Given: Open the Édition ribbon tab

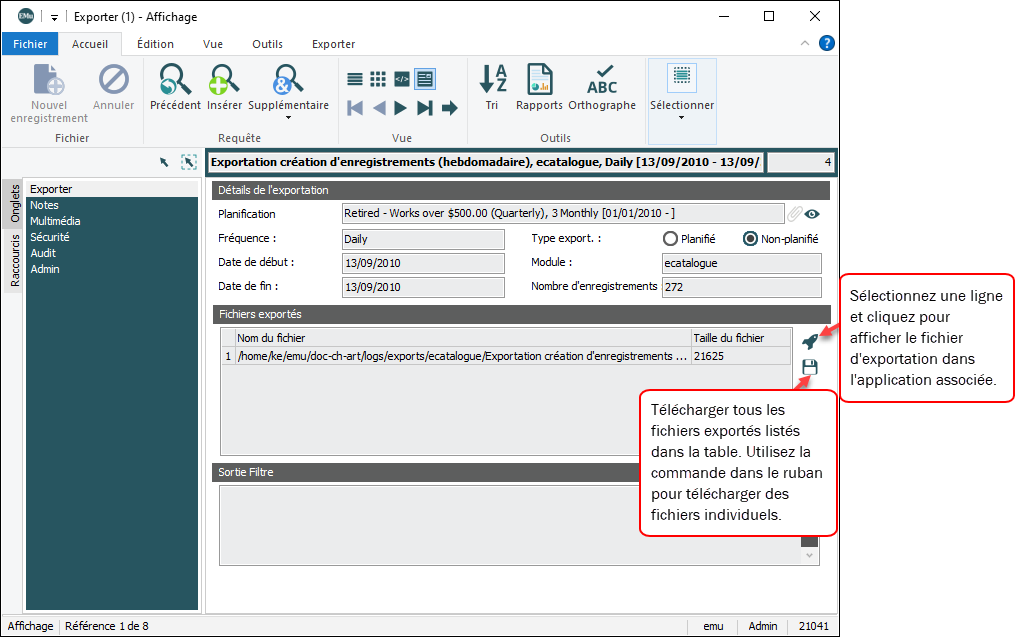Looking at the screenshot, I should tap(155, 44).
